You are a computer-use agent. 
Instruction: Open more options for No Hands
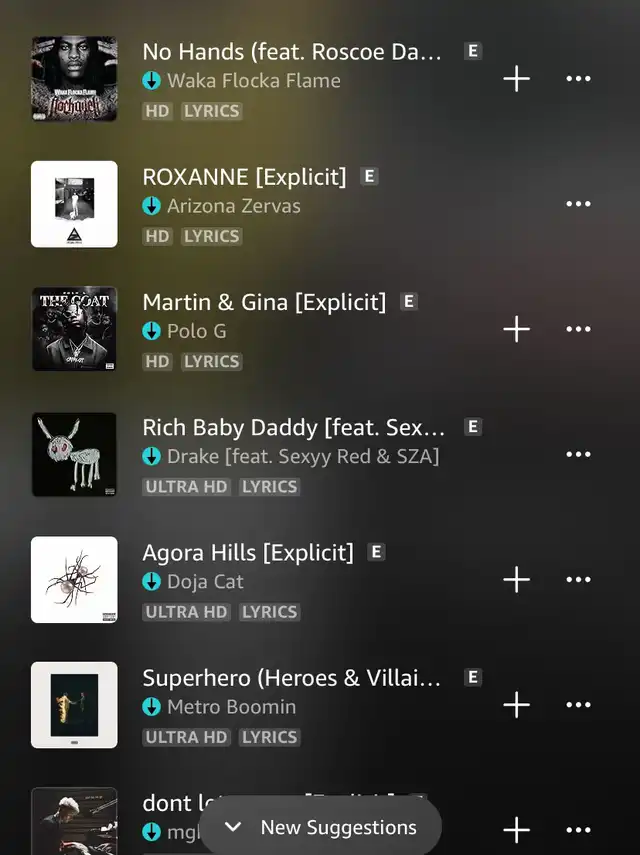(x=578, y=79)
